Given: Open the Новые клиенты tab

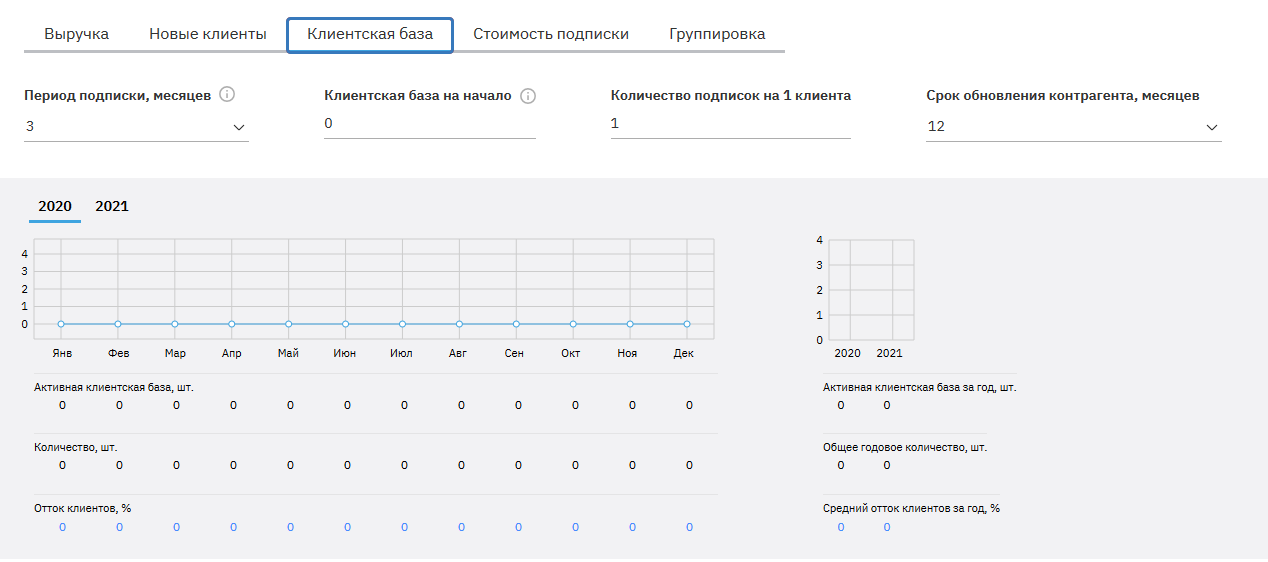Looking at the screenshot, I should (x=208, y=34).
